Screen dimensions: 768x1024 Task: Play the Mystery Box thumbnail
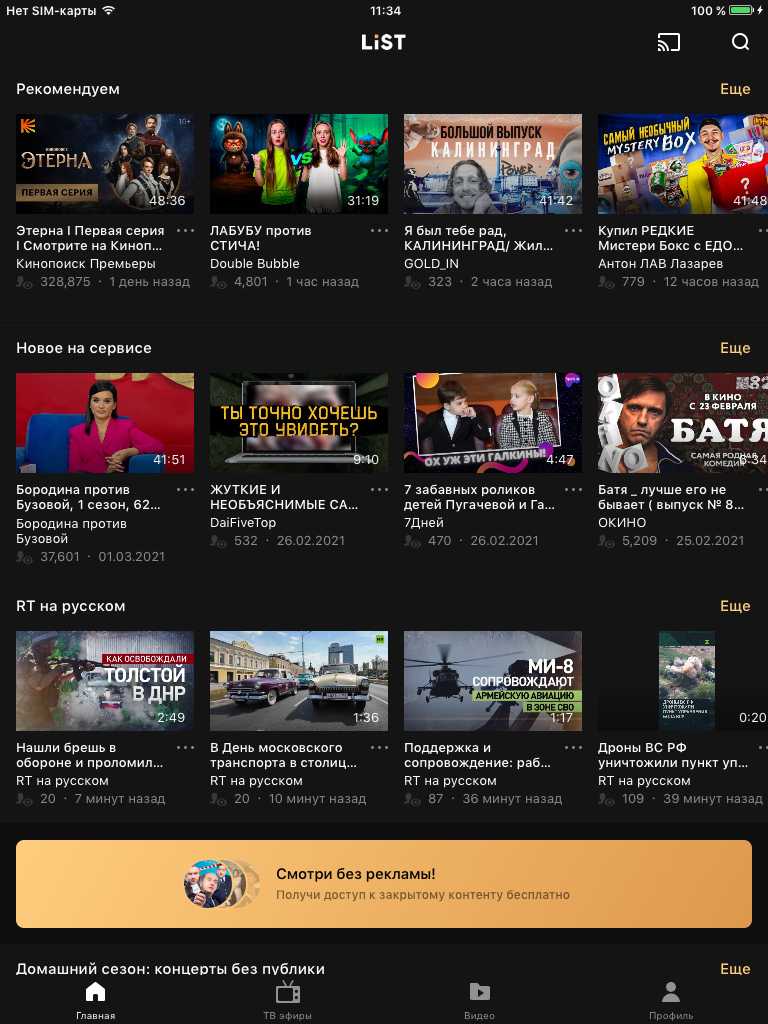pyautogui.click(x=683, y=164)
